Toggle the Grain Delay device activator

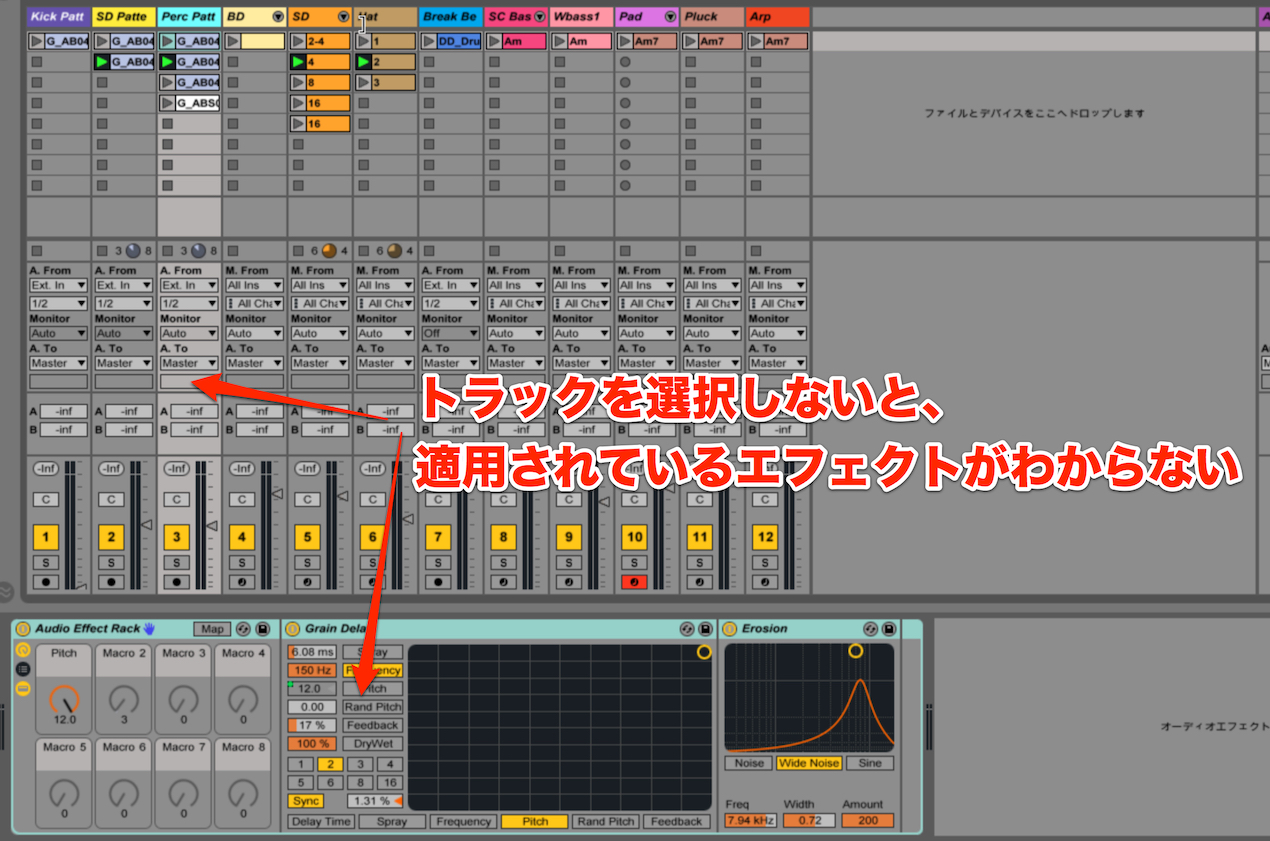pyautogui.click(x=293, y=629)
